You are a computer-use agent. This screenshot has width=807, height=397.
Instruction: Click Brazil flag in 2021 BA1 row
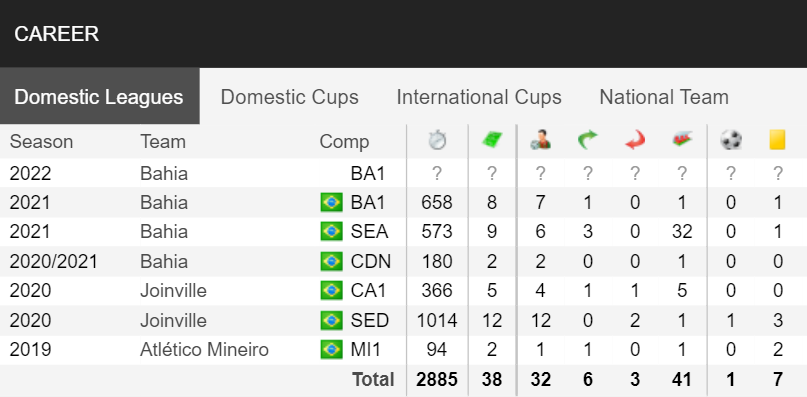coord(331,202)
